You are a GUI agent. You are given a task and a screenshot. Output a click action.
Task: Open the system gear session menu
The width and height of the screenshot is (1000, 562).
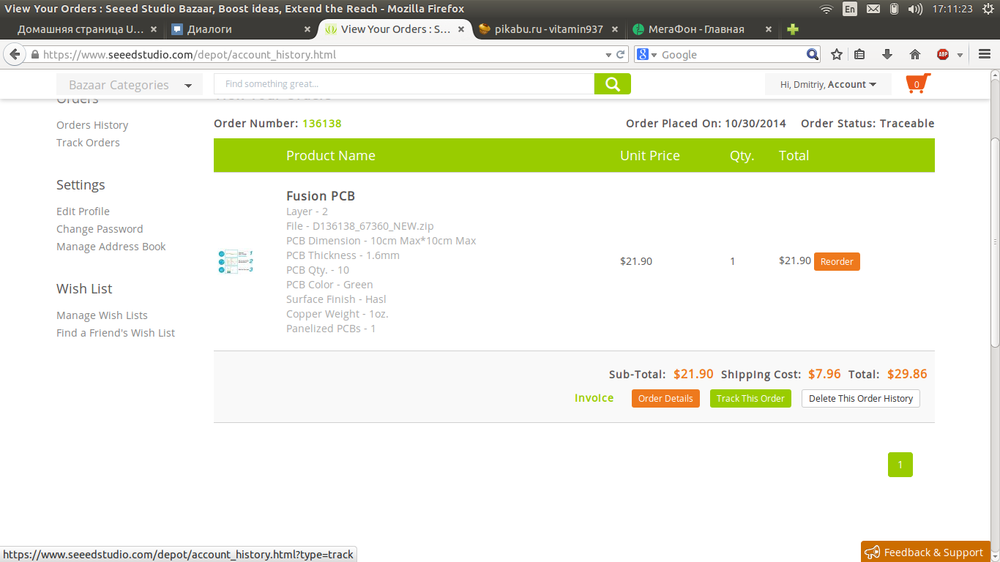pyautogui.click(x=989, y=9)
